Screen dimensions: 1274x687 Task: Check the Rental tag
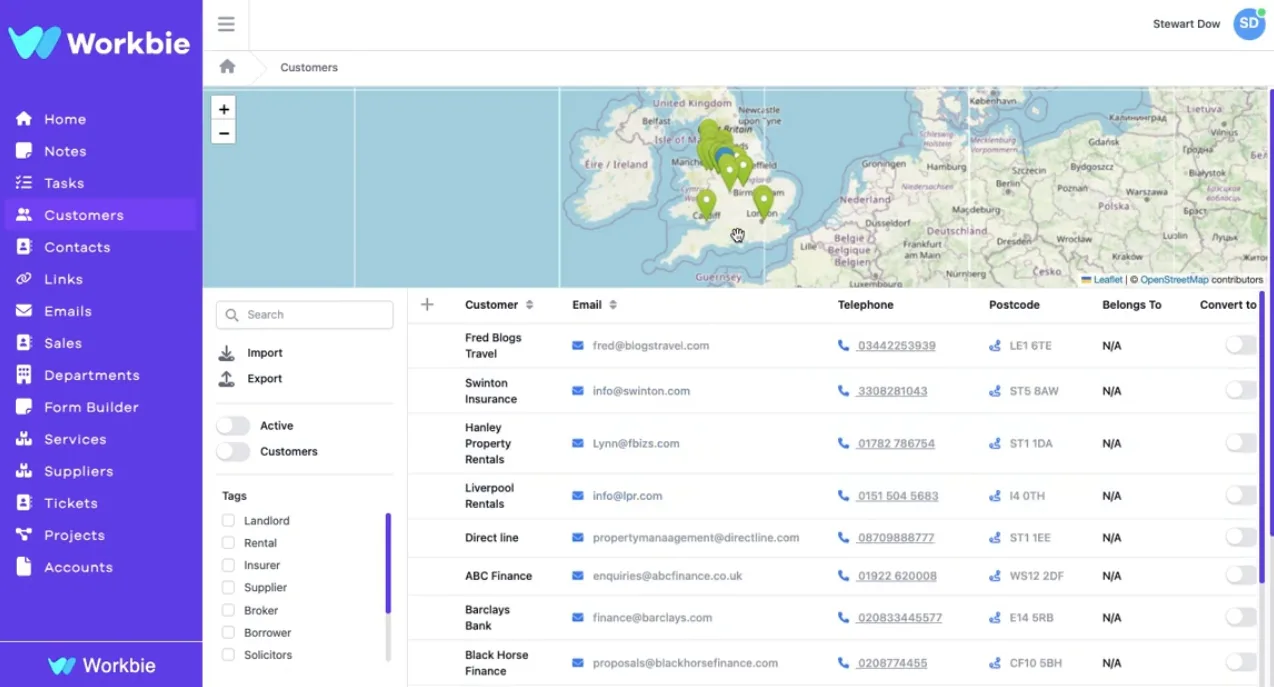(x=228, y=543)
